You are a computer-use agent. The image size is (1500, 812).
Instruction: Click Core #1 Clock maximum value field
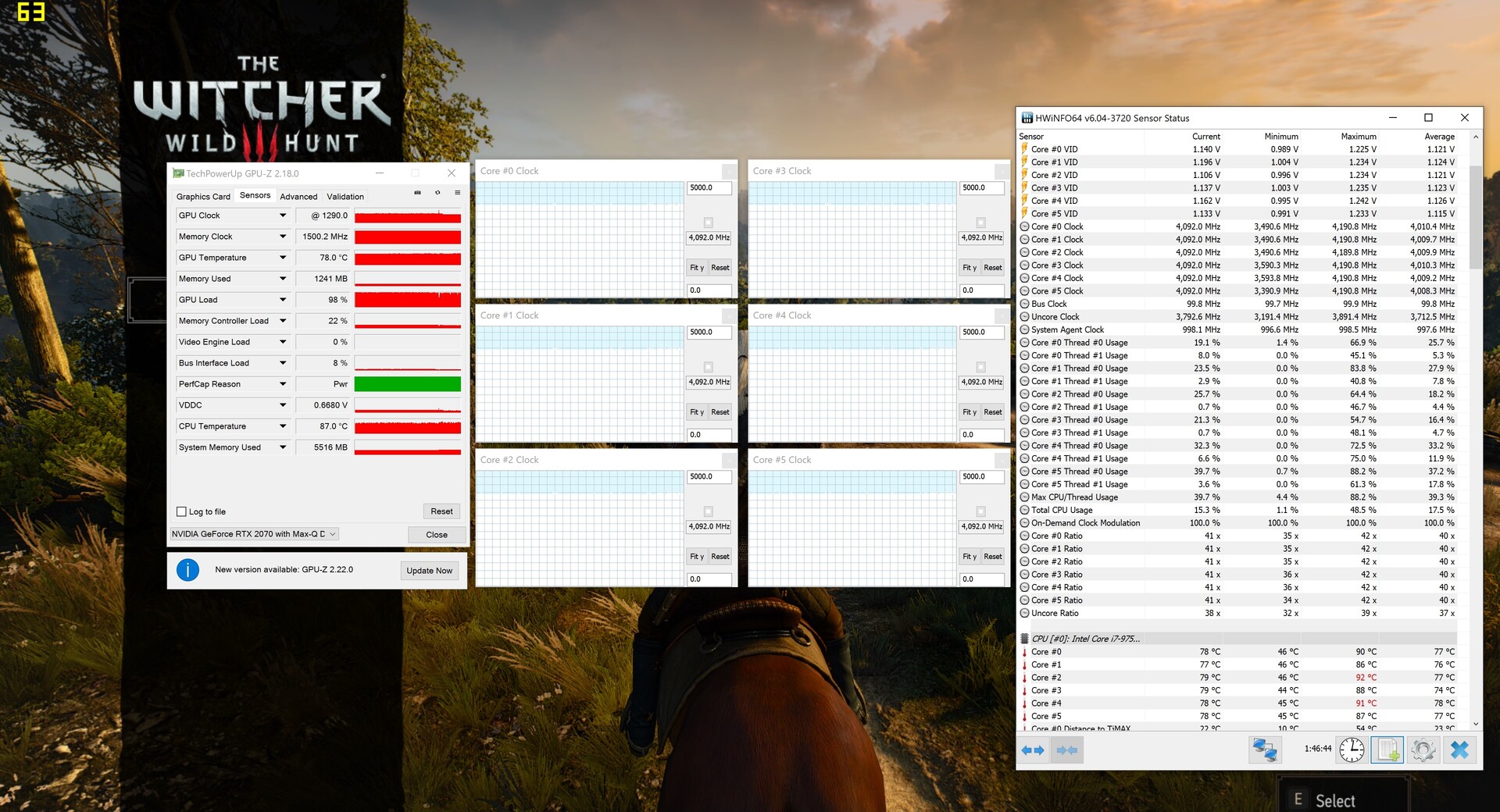coord(709,333)
